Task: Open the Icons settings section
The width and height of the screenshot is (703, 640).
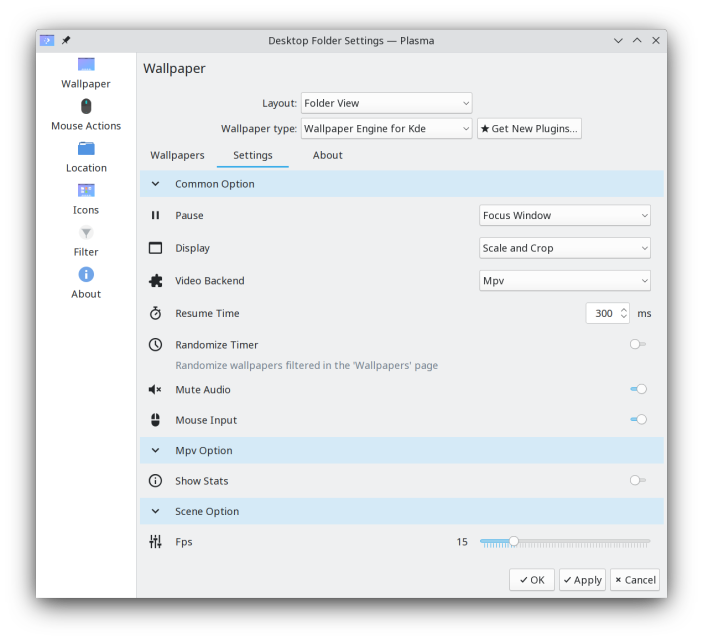Action: 86,199
